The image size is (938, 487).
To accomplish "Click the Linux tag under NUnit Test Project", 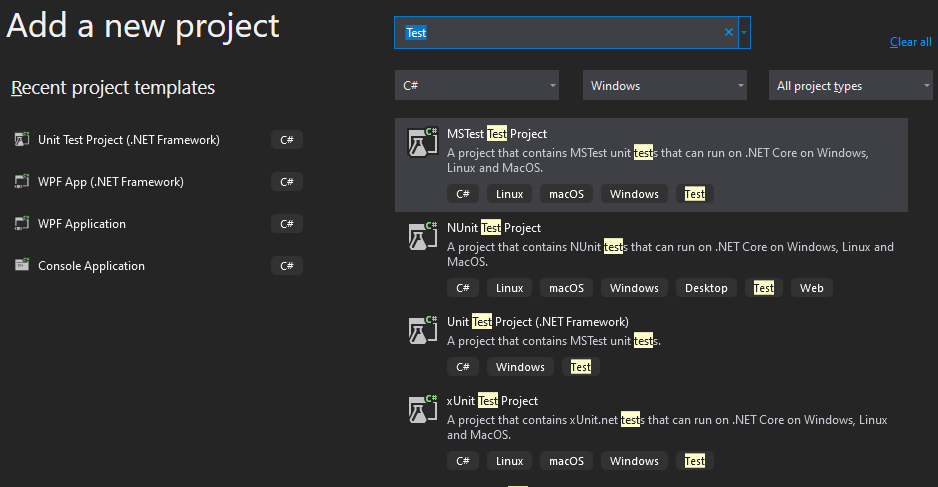I will (510, 288).
